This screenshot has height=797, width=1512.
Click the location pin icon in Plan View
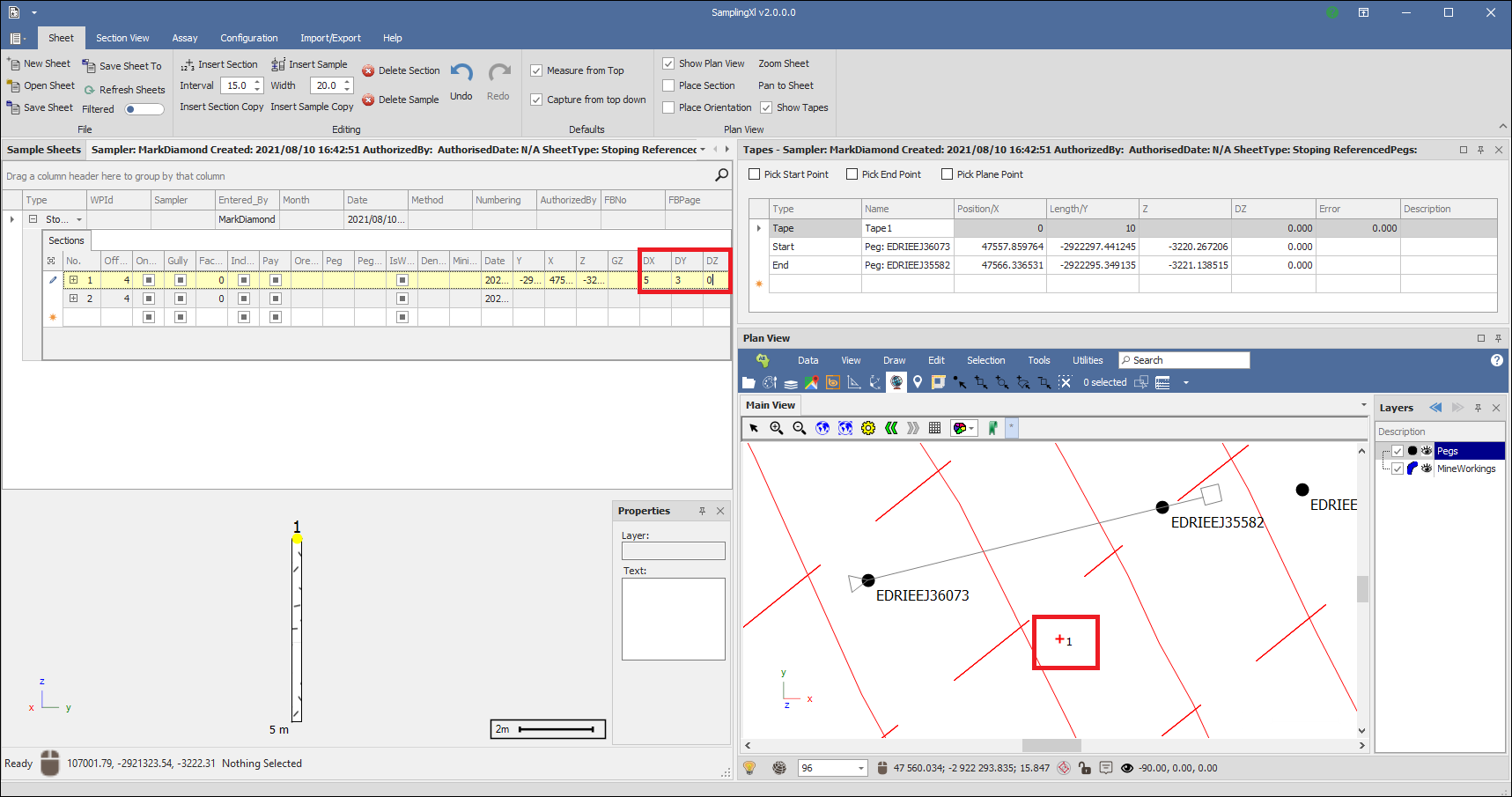[x=918, y=382]
